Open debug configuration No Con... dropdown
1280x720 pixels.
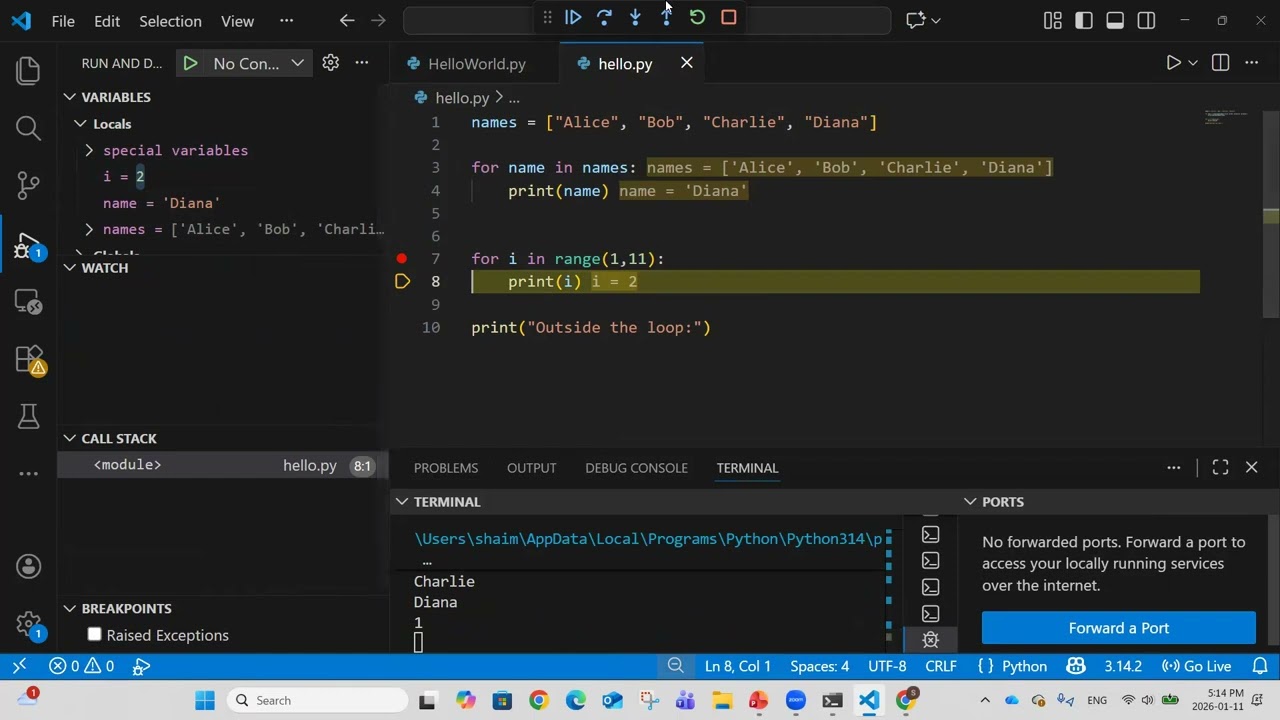pos(258,63)
